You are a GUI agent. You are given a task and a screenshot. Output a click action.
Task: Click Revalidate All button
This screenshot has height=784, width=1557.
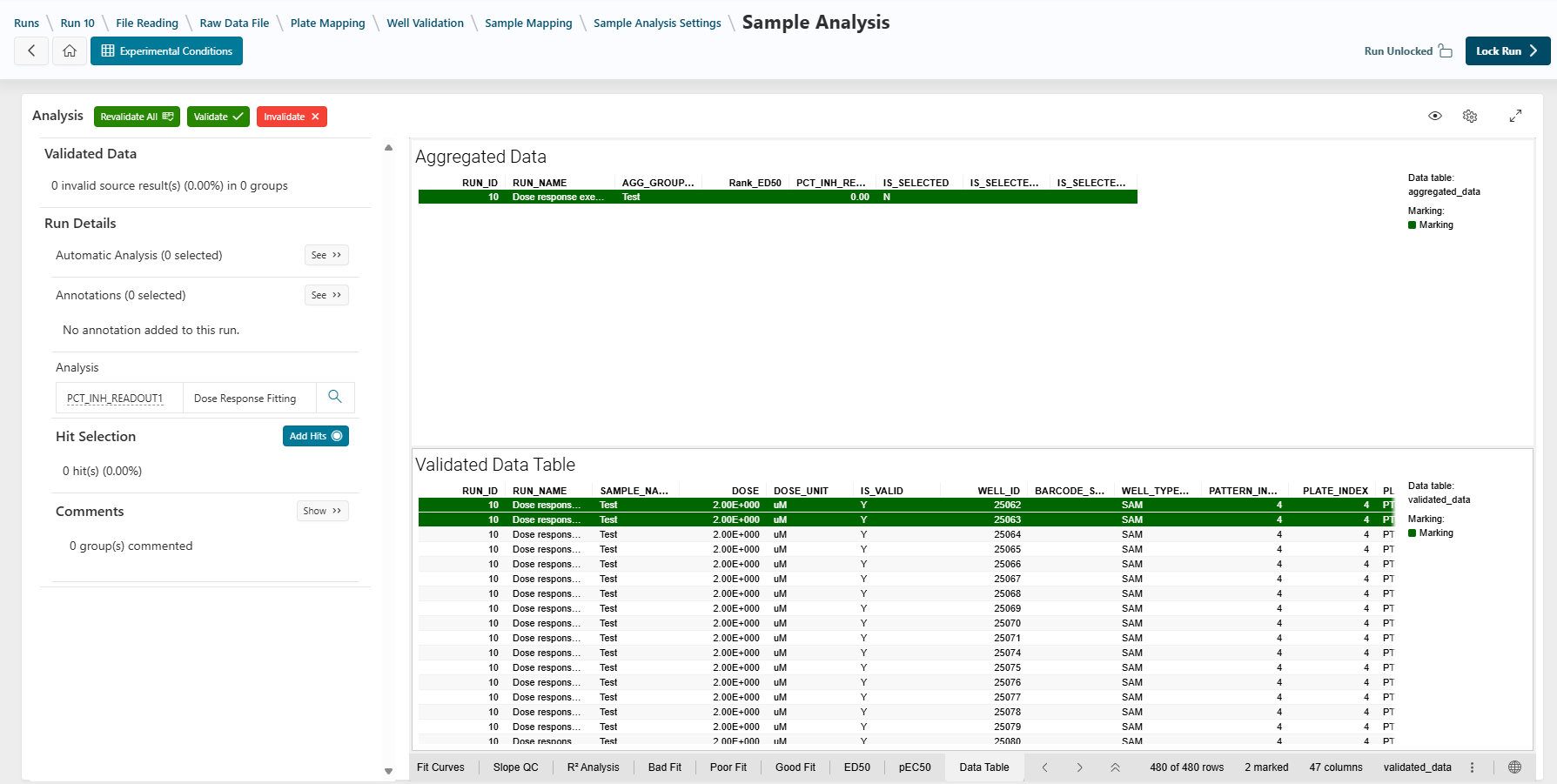click(x=137, y=117)
